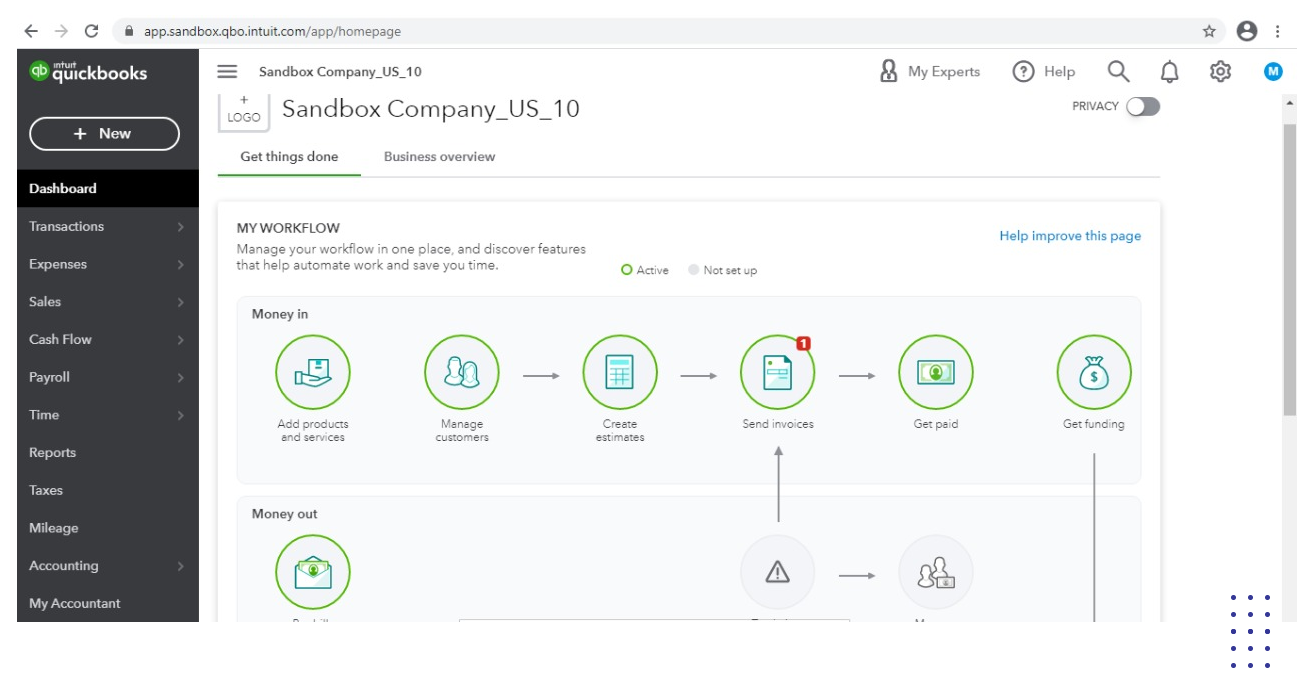Switch to the Get things done tab
The width and height of the screenshot is (1311, 692).
point(289,157)
